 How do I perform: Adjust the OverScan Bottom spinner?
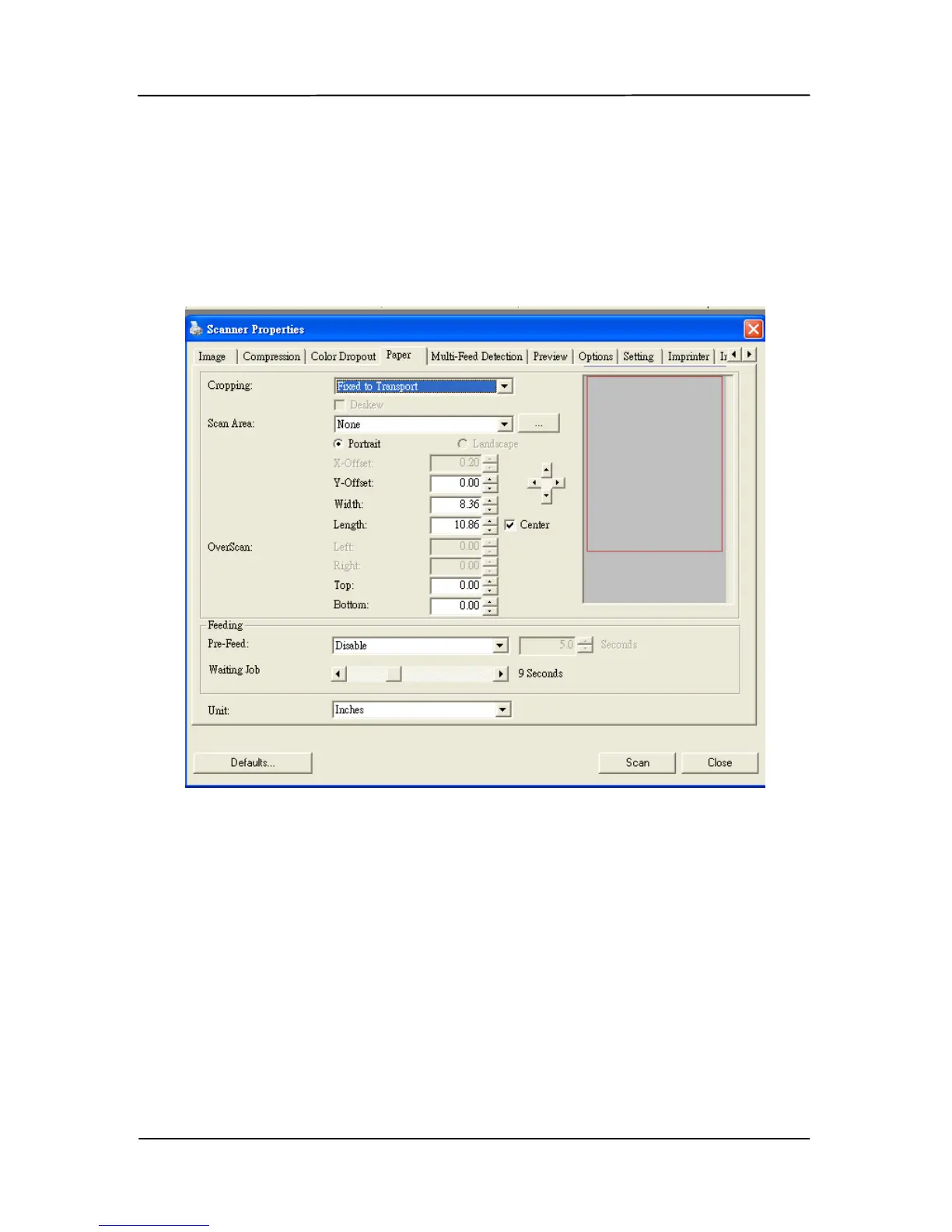click(490, 605)
